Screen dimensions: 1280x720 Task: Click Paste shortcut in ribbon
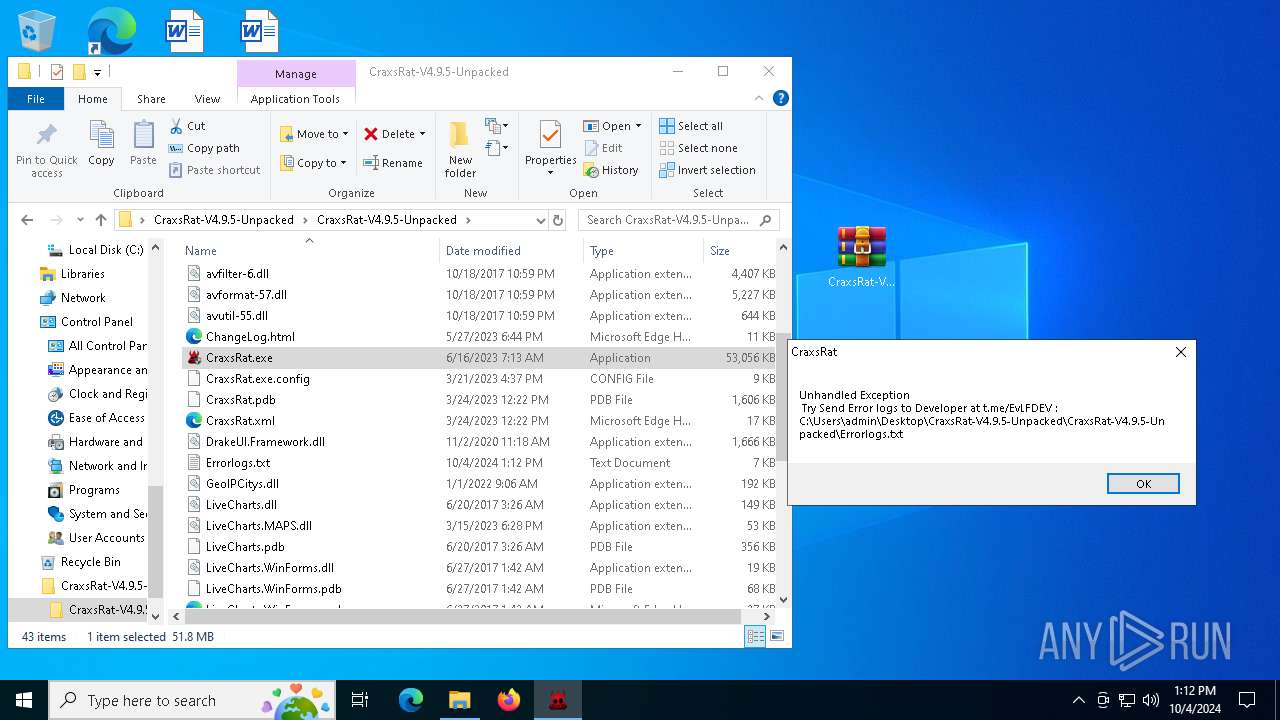point(214,170)
